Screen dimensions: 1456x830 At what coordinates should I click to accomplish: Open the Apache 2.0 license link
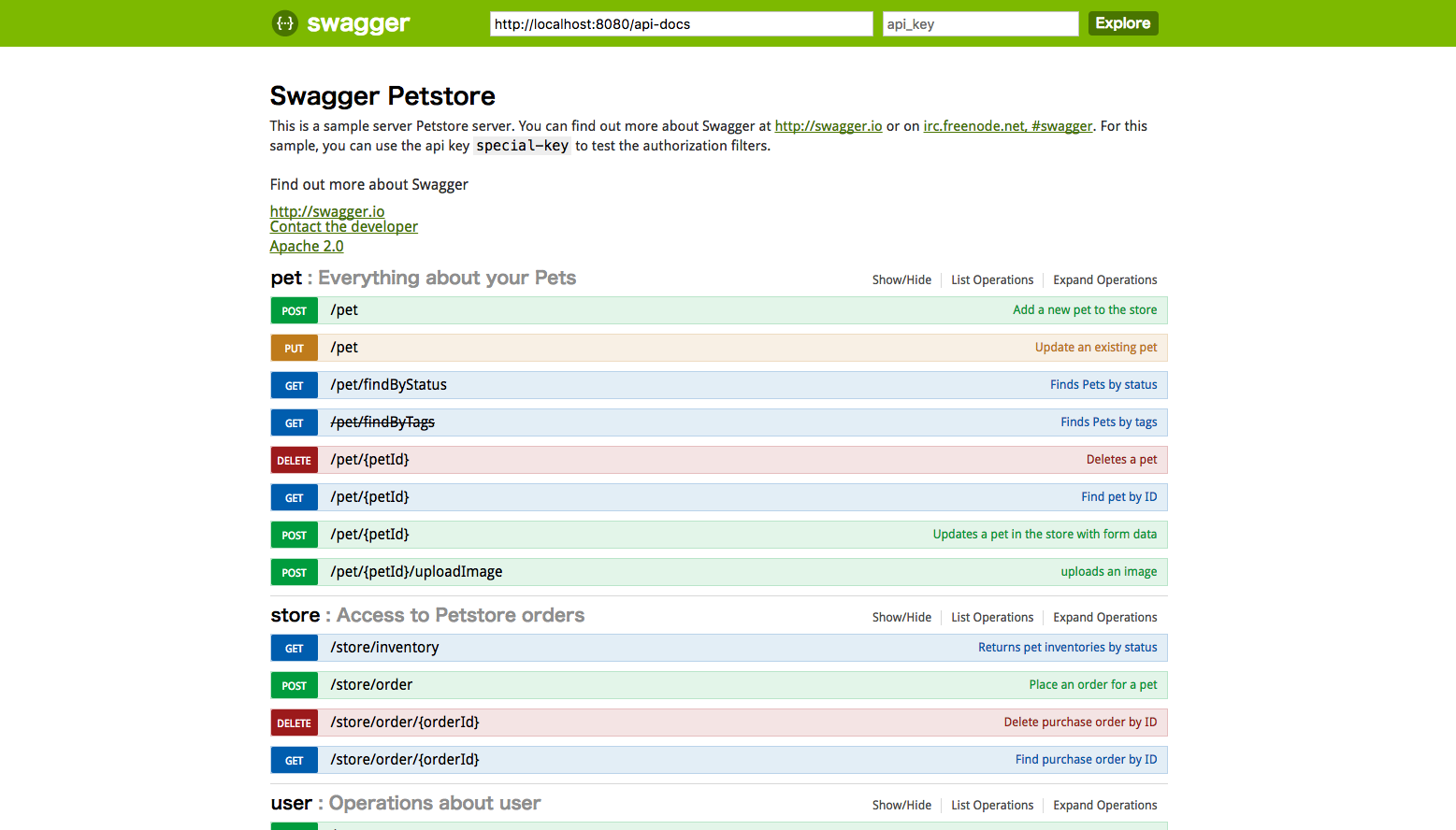(x=307, y=247)
